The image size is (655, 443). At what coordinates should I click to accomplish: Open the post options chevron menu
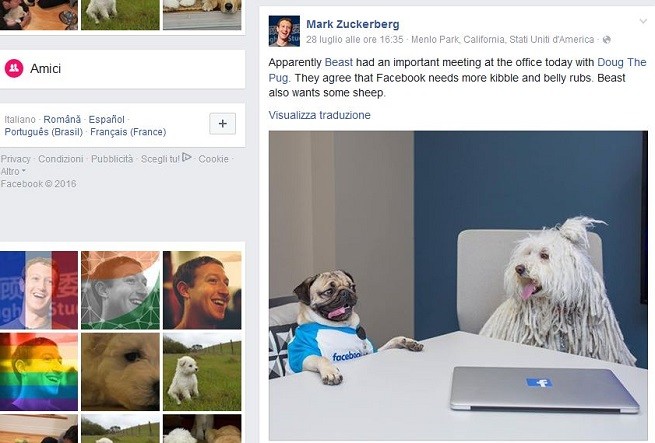643,21
